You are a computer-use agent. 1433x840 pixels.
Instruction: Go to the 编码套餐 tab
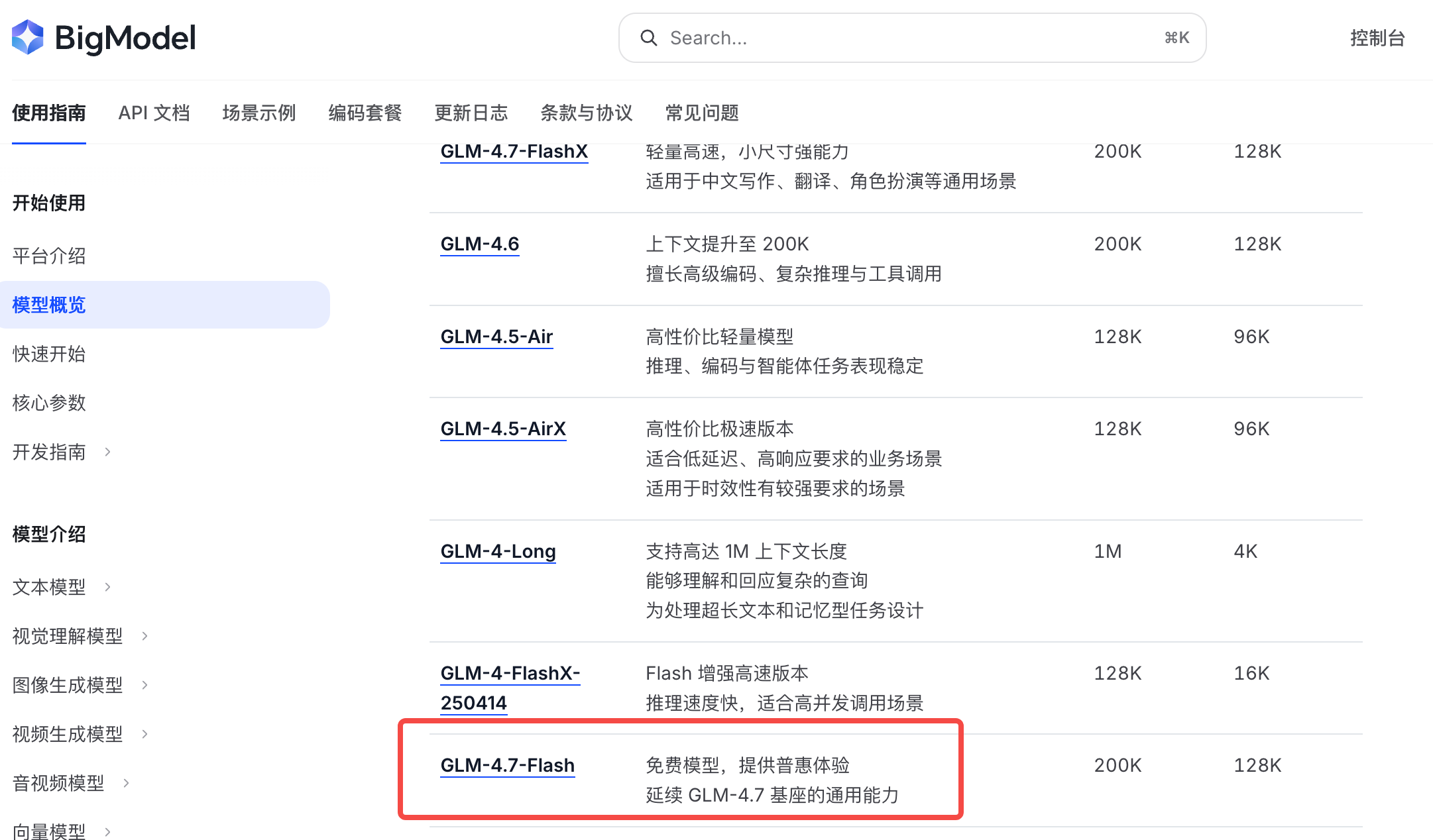[365, 113]
